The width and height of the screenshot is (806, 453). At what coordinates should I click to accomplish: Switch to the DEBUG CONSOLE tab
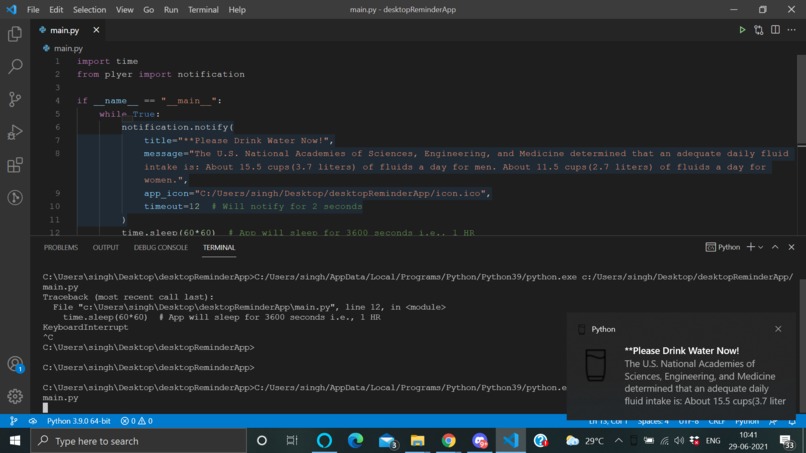pyautogui.click(x=160, y=247)
